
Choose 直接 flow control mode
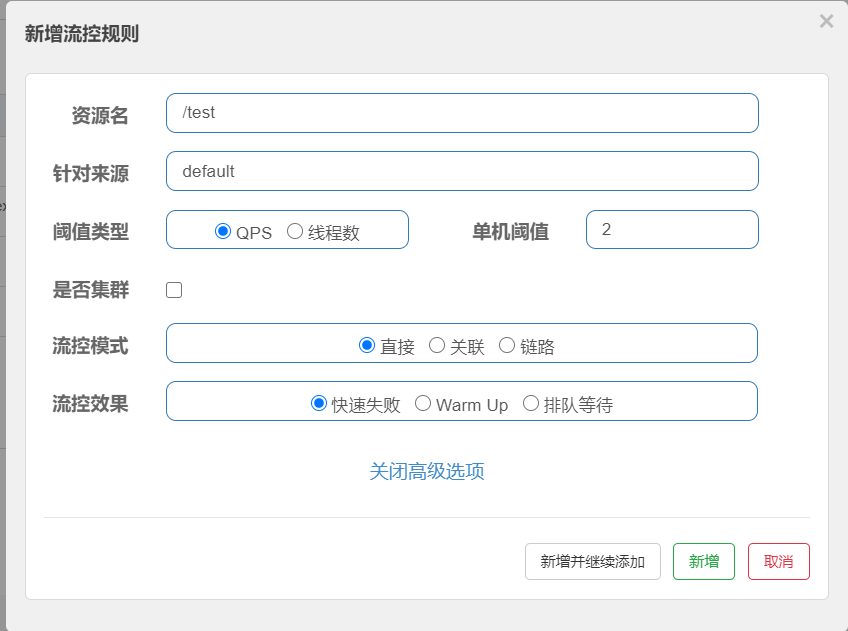coord(367,345)
